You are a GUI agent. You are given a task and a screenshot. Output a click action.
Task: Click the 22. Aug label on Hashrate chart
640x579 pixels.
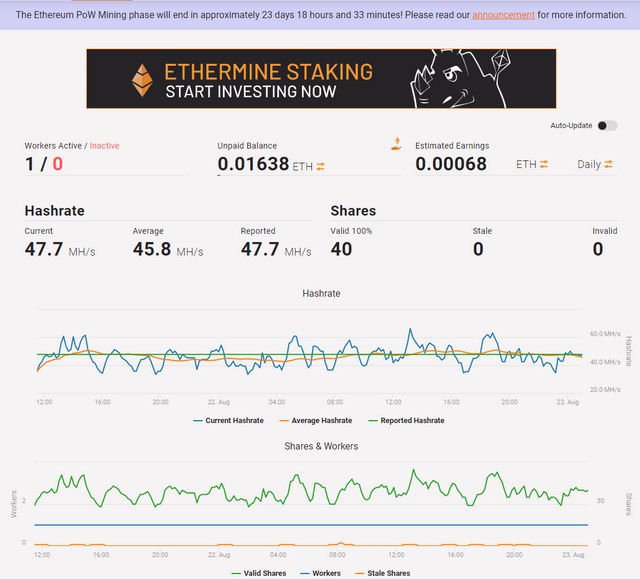pos(218,402)
